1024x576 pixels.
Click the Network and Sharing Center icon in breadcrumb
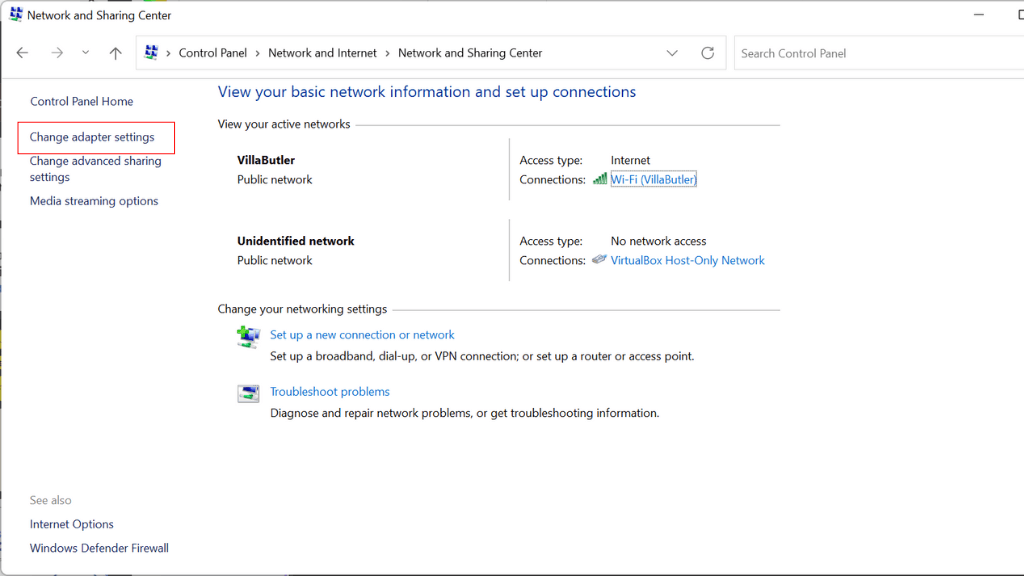[x=153, y=52]
